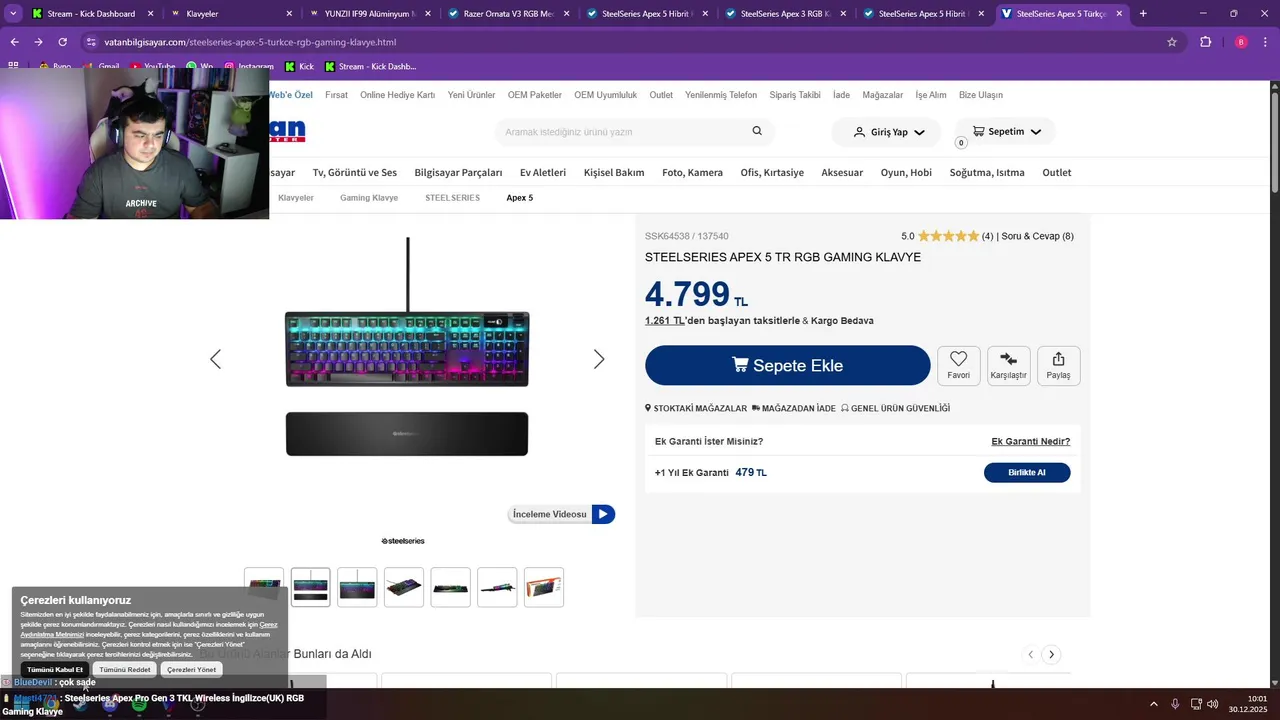Open the Soru & Cevap (8) link
Image resolution: width=1280 pixels, height=720 pixels.
1037,236
